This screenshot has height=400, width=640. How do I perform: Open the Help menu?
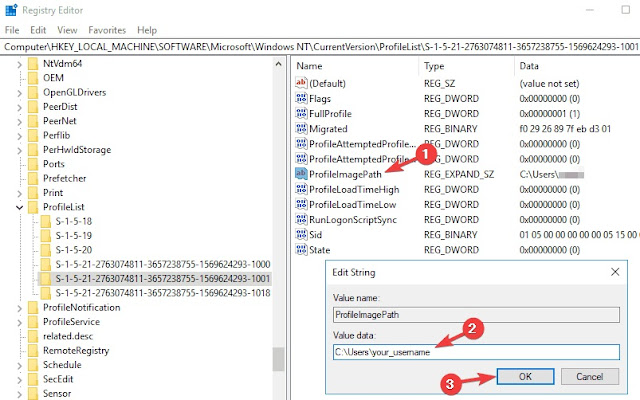pos(147,30)
